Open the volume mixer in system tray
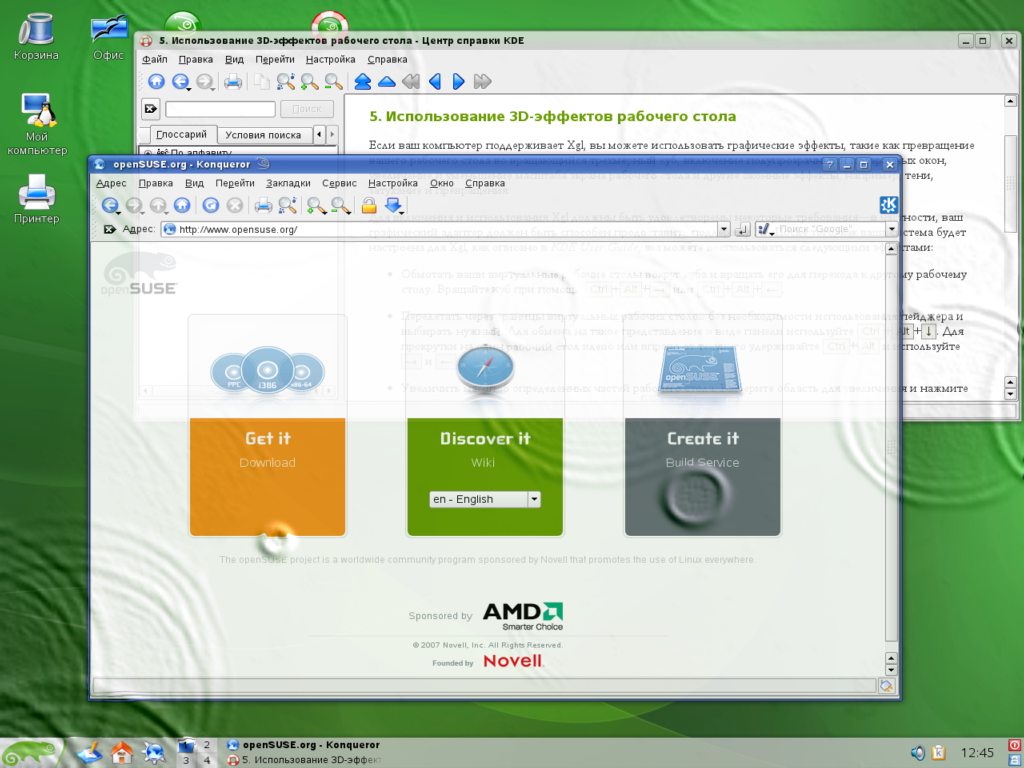The height and width of the screenshot is (768, 1024). pos(917,752)
